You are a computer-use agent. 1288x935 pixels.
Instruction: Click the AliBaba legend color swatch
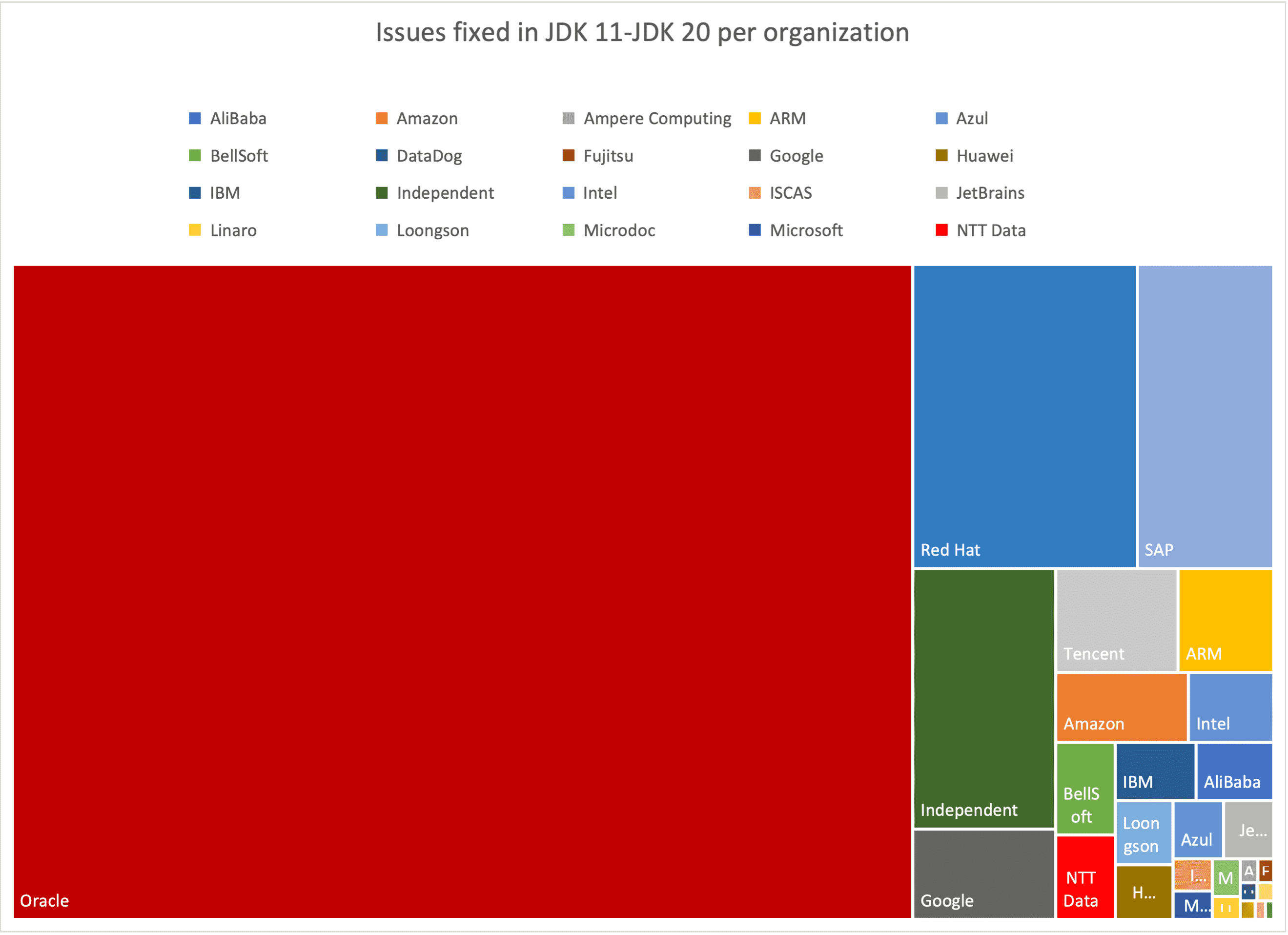click(x=195, y=118)
